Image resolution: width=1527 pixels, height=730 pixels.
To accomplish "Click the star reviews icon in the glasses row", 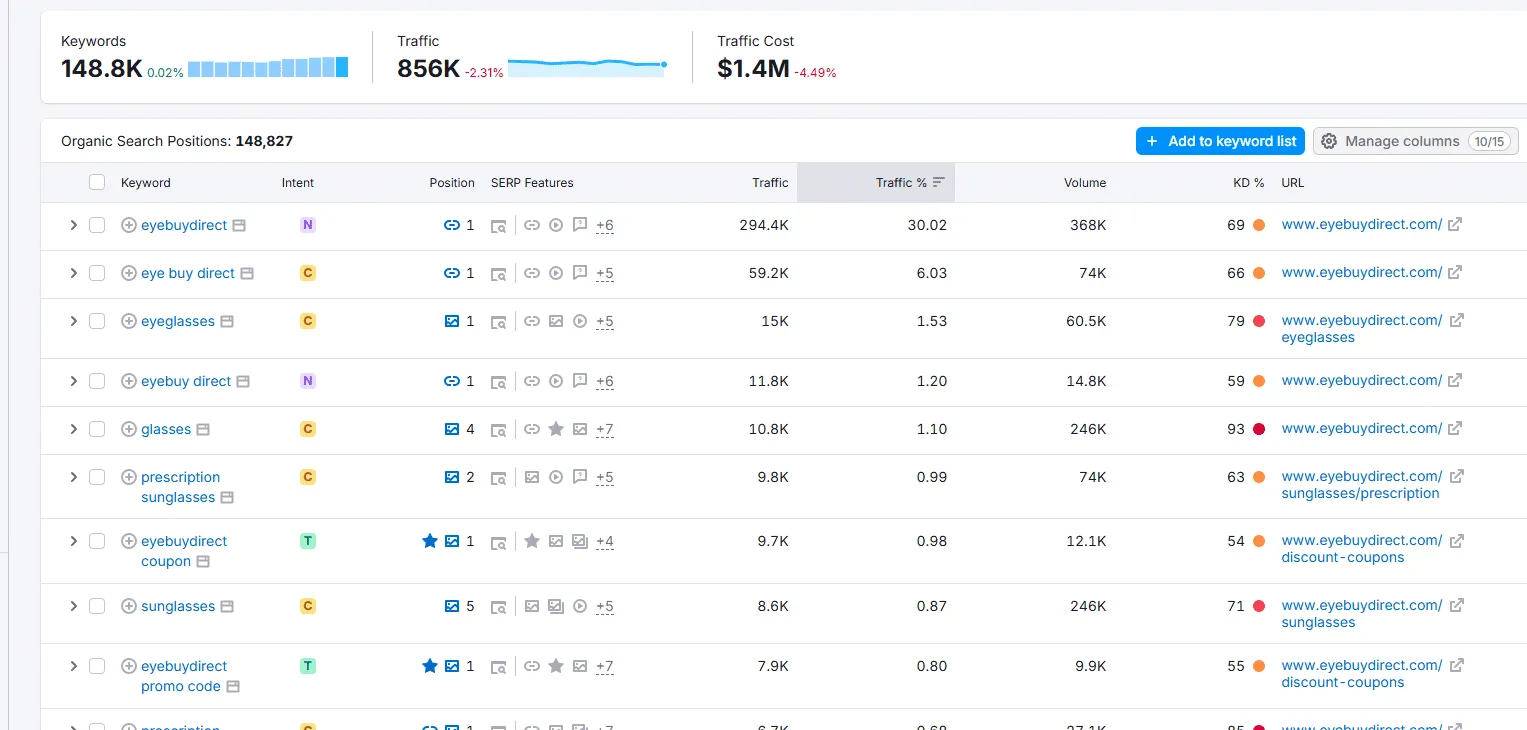I will 556,429.
